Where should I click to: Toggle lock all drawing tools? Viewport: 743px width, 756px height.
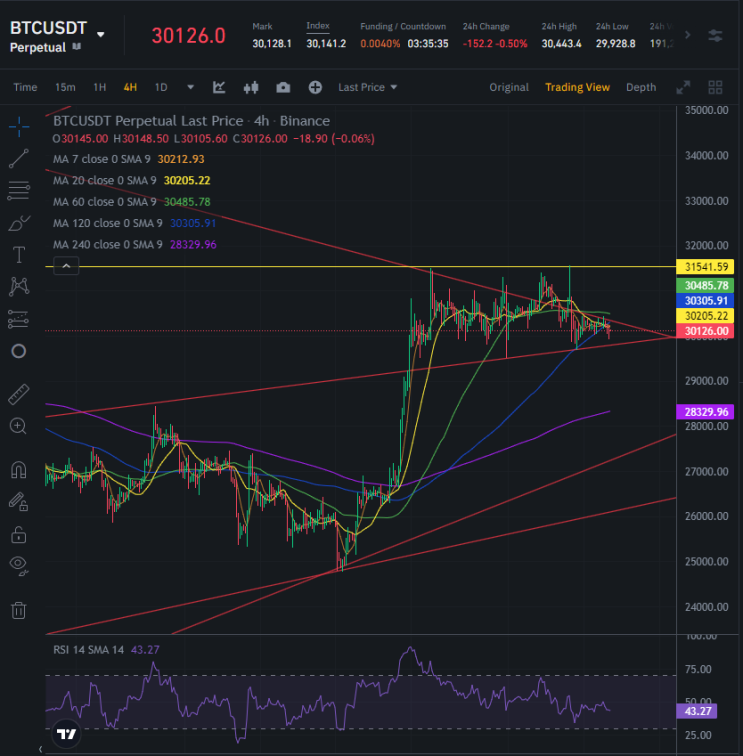point(19,535)
